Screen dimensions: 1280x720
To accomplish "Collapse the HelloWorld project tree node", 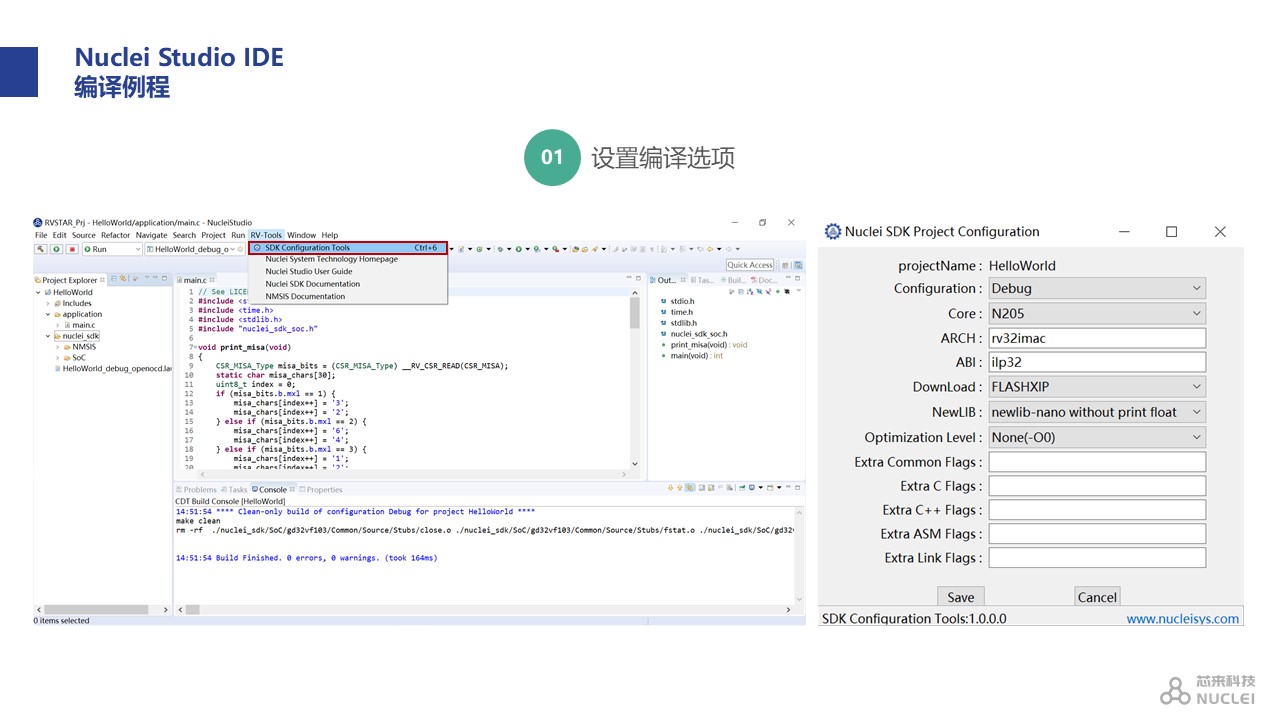I will click(39, 292).
